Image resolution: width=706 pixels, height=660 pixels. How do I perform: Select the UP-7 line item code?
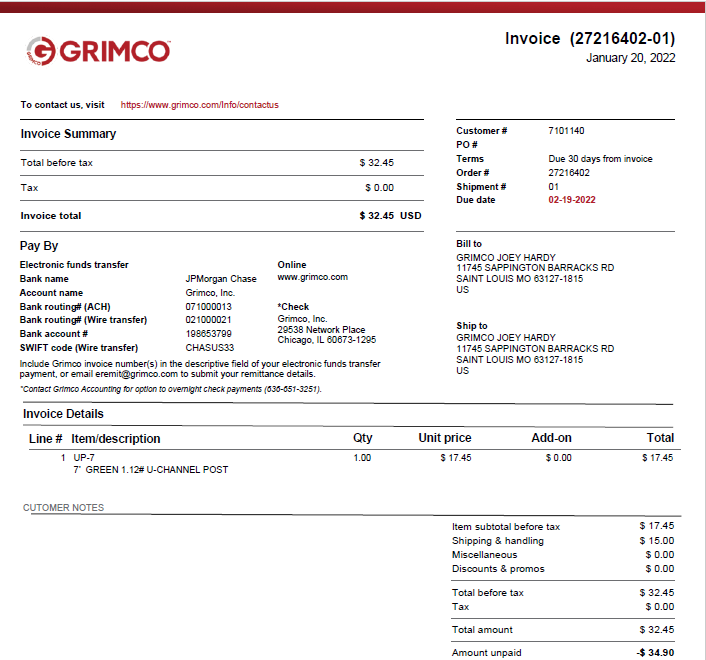point(84,458)
